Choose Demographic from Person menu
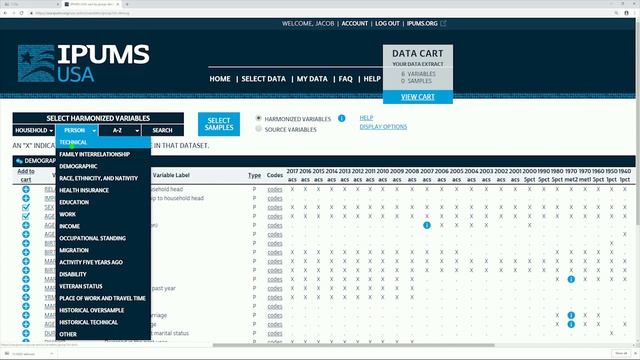The width and height of the screenshot is (640, 360). click(x=103, y=166)
